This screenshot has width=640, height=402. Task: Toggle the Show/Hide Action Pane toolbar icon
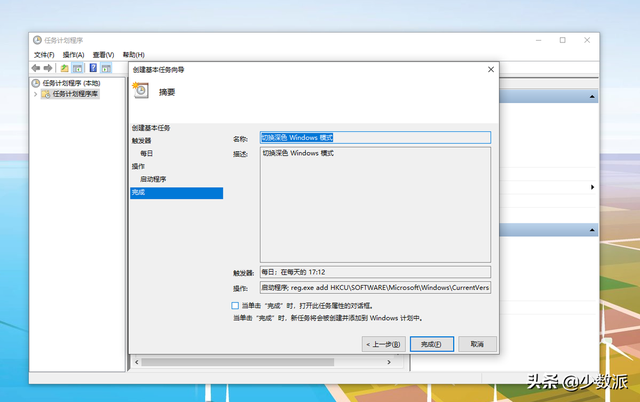point(106,68)
